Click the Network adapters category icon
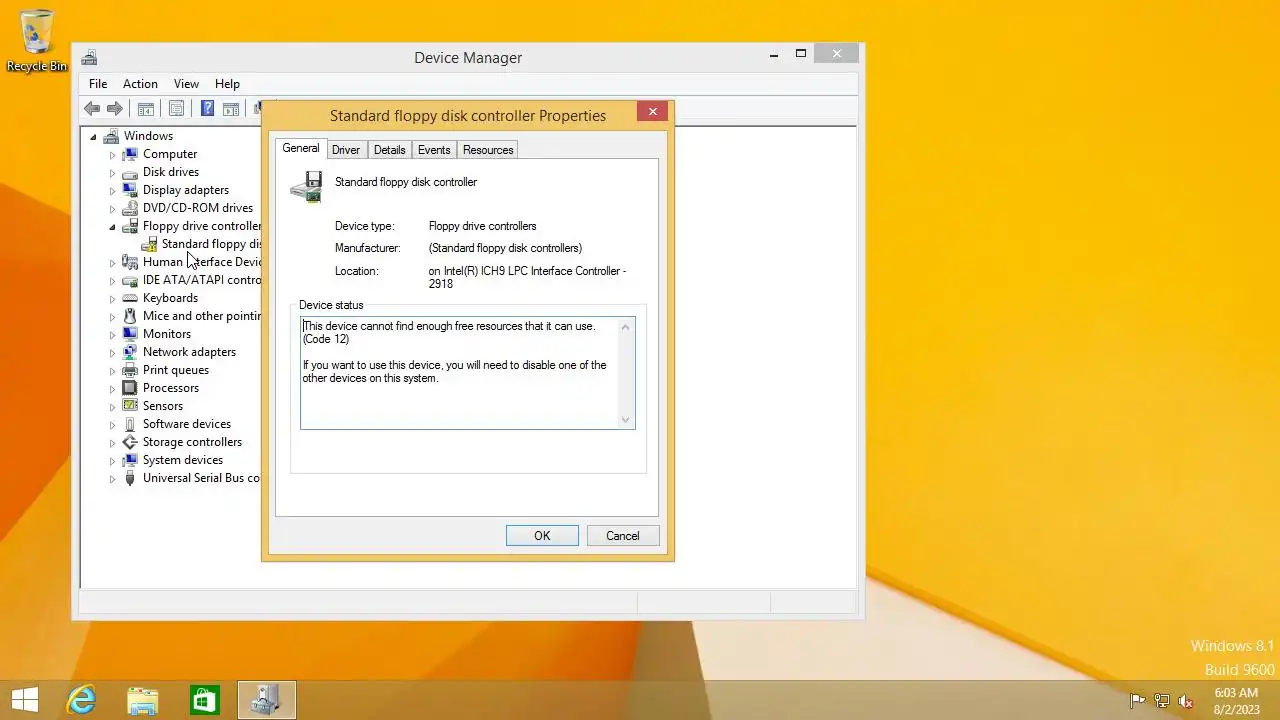Image resolution: width=1280 pixels, height=720 pixels. coord(130,352)
